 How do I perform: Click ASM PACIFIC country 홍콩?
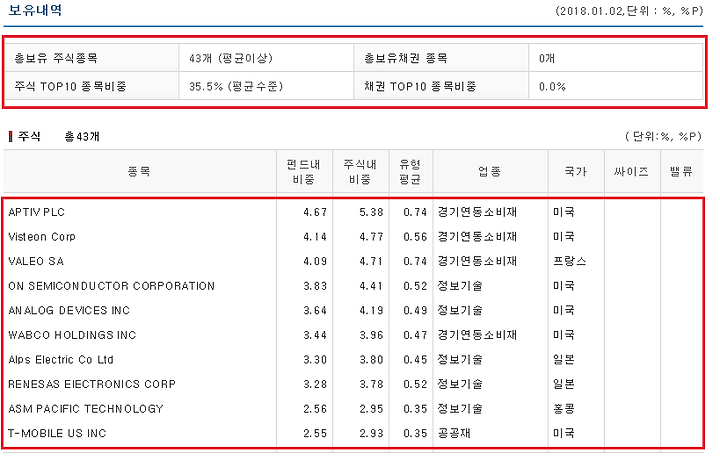tap(564, 409)
